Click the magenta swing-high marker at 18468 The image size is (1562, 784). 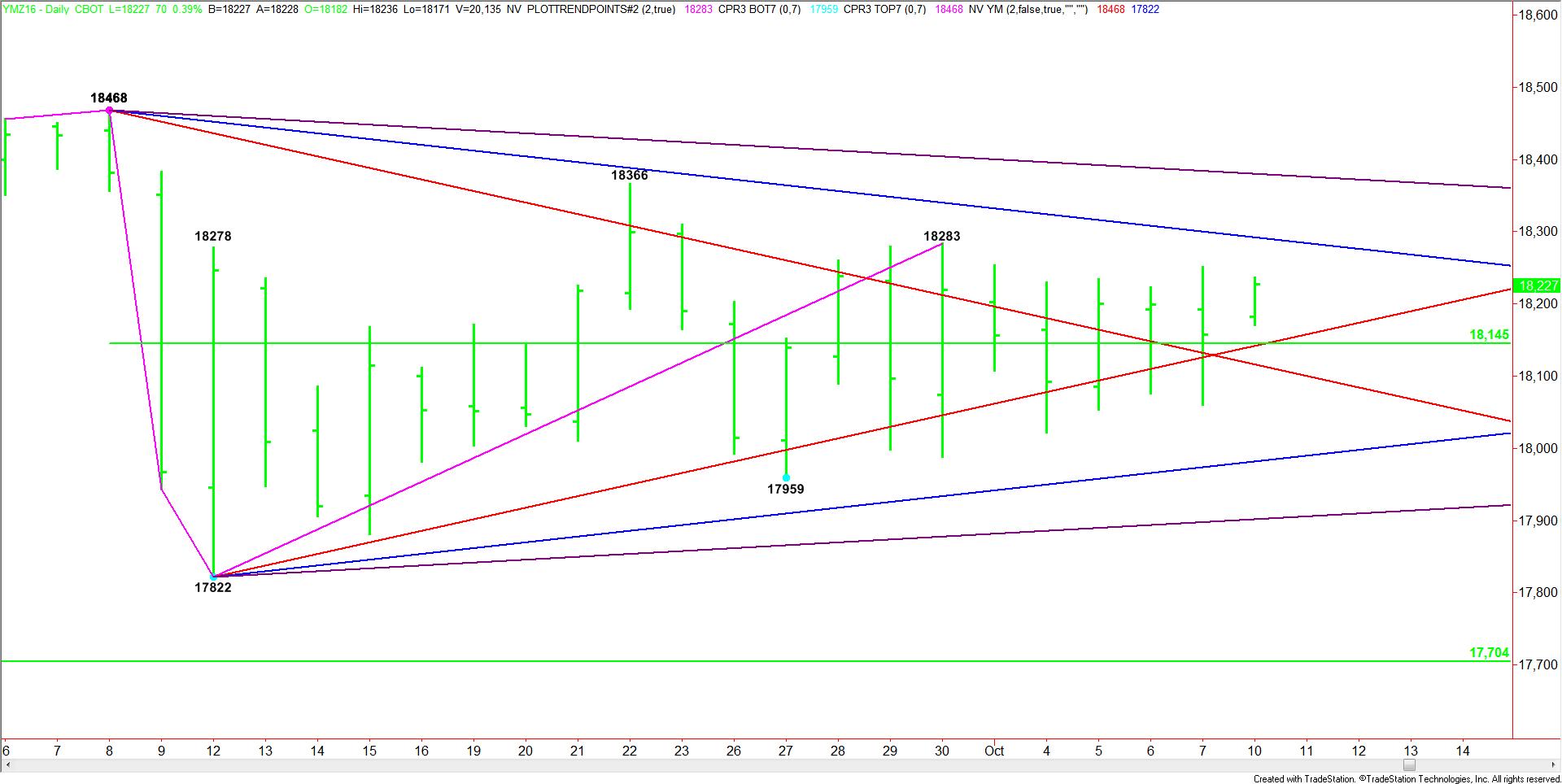pyautogui.click(x=109, y=110)
